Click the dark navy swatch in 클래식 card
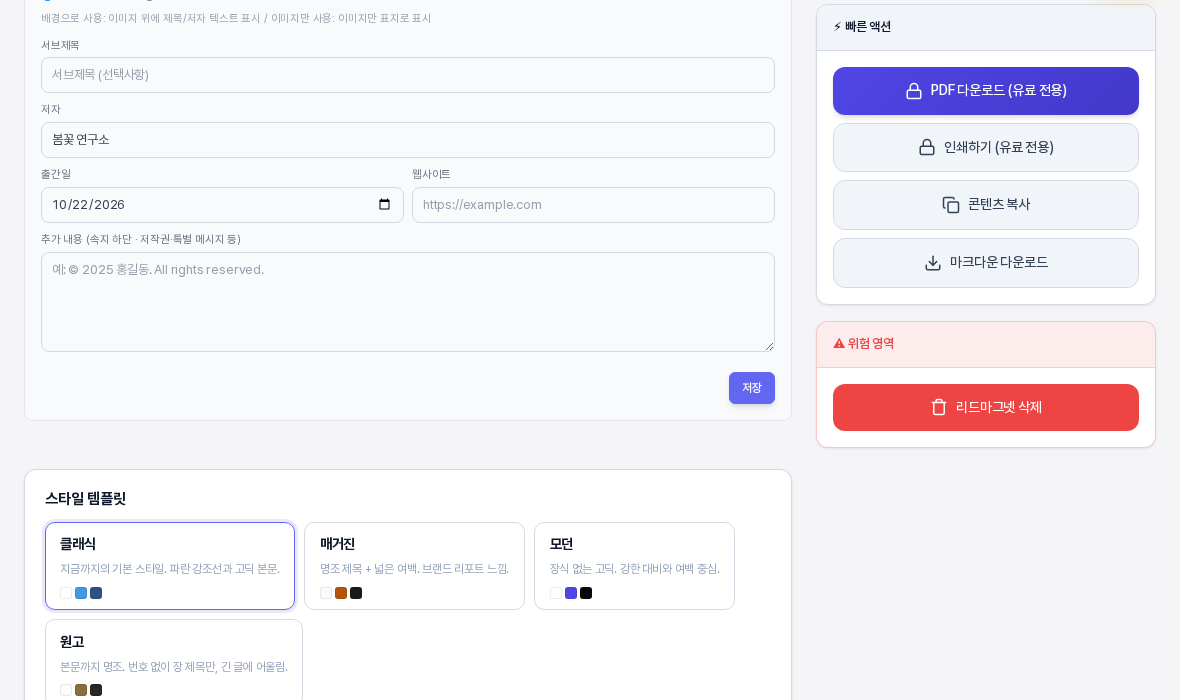The image size is (1180, 700). (96, 593)
